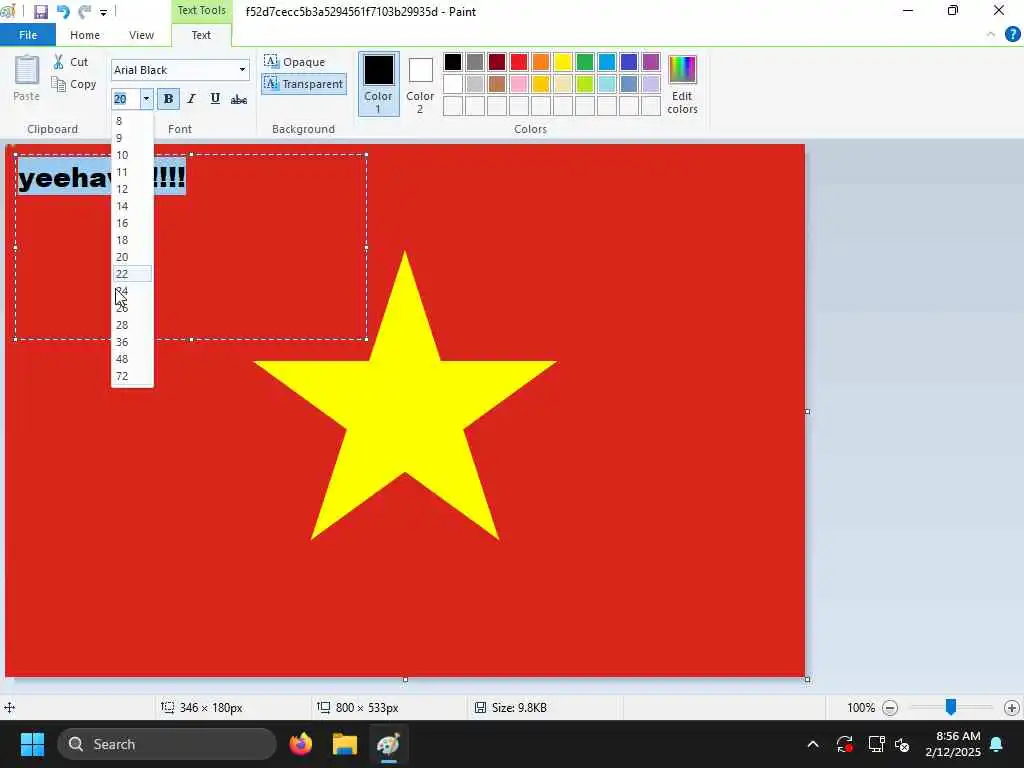Image resolution: width=1024 pixels, height=768 pixels.
Task: Click the zoom slider handle
Action: click(951, 707)
